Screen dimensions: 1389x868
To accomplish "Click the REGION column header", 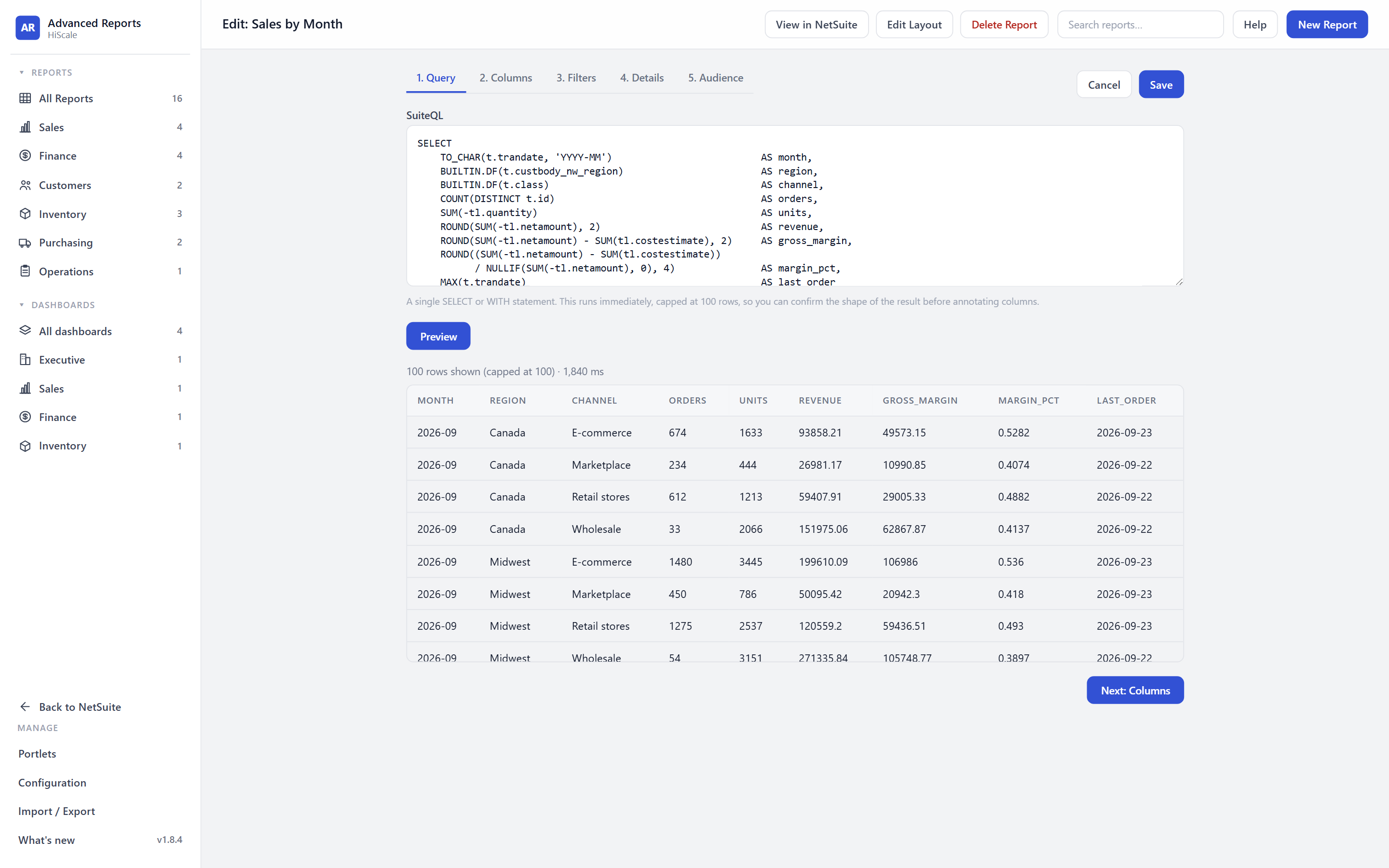I will (x=507, y=400).
